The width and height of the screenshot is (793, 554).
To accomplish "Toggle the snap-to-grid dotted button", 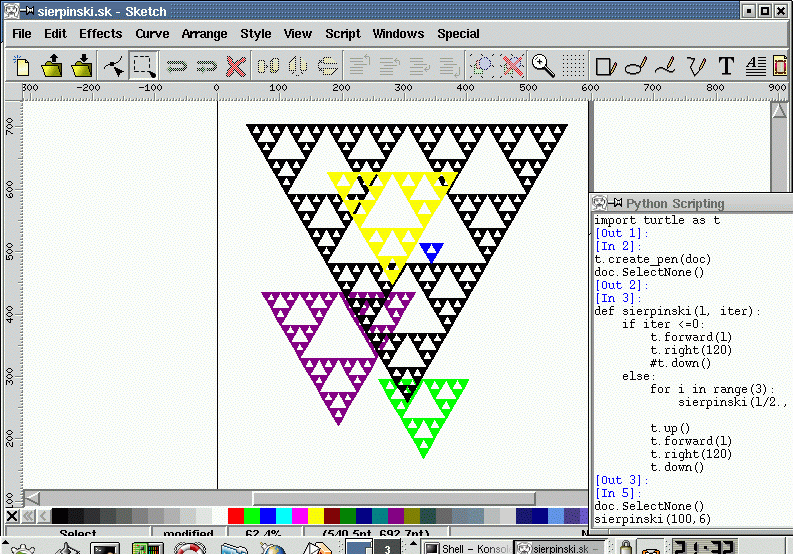I will point(573,67).
